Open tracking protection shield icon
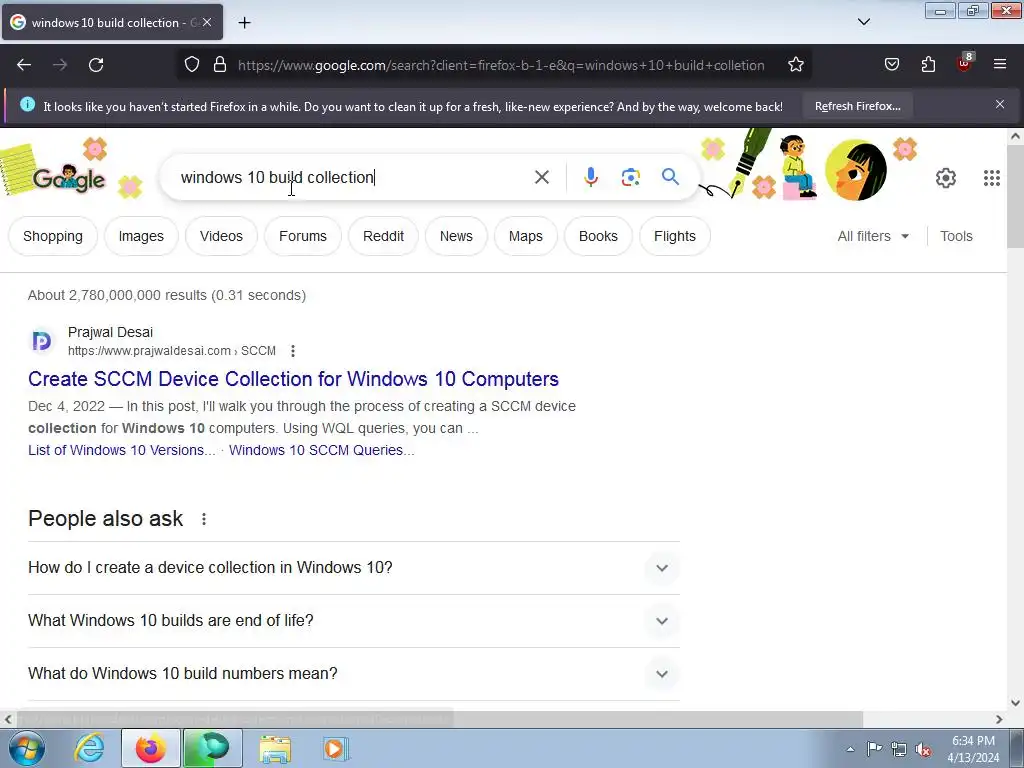The image size is (1024, 768). pyautogui.click(x=191, y=65)
